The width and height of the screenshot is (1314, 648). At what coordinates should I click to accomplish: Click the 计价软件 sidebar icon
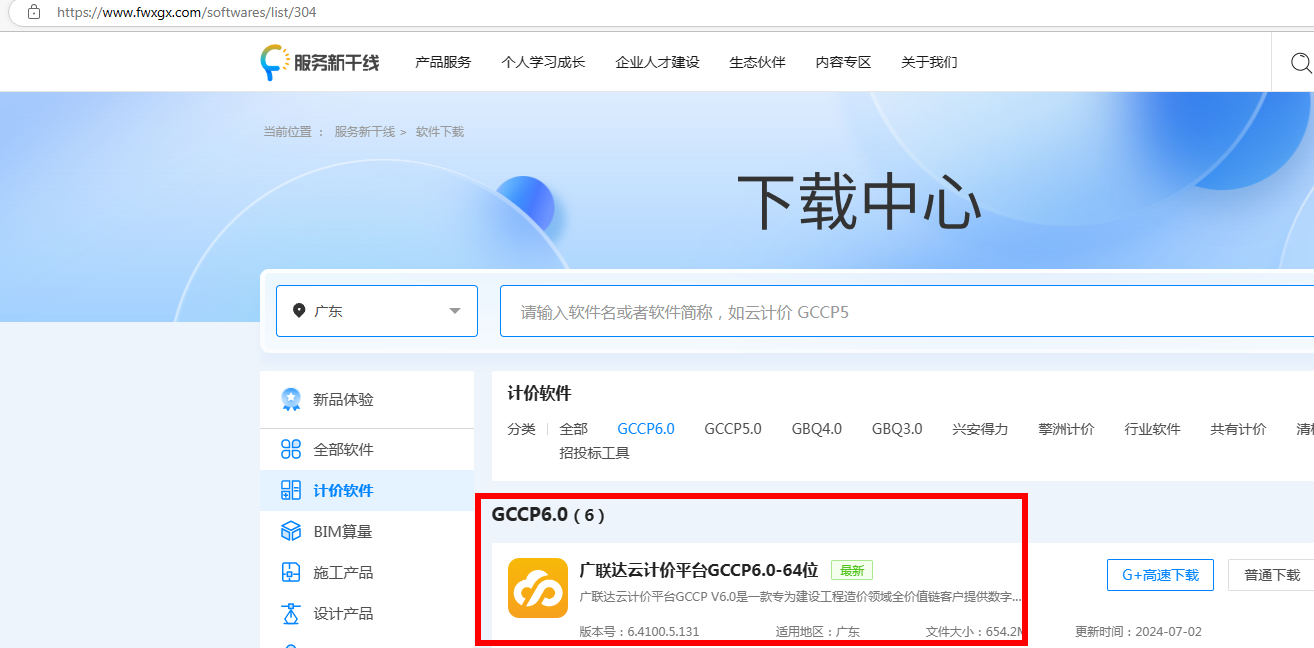(291, 490)
